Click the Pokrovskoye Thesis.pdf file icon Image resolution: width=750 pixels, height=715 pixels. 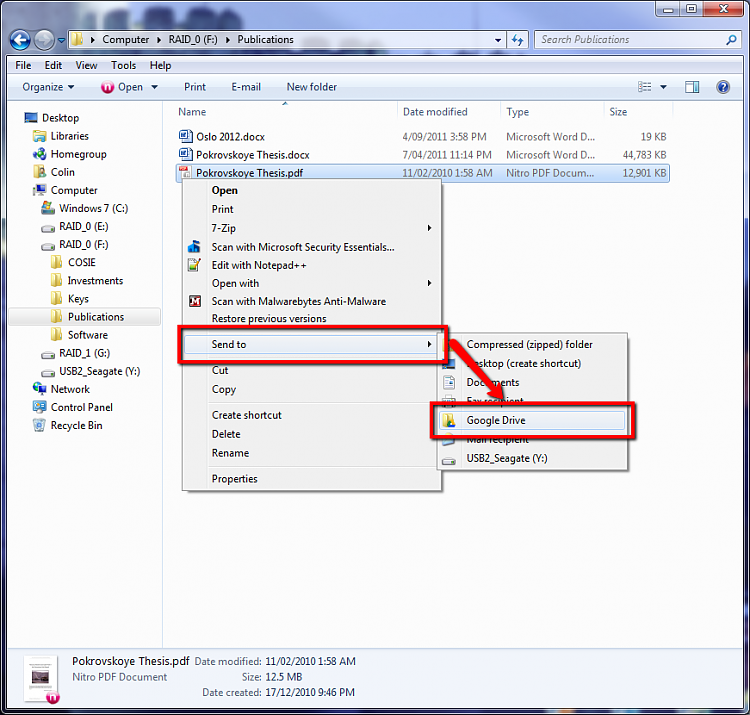pos(186,173)
